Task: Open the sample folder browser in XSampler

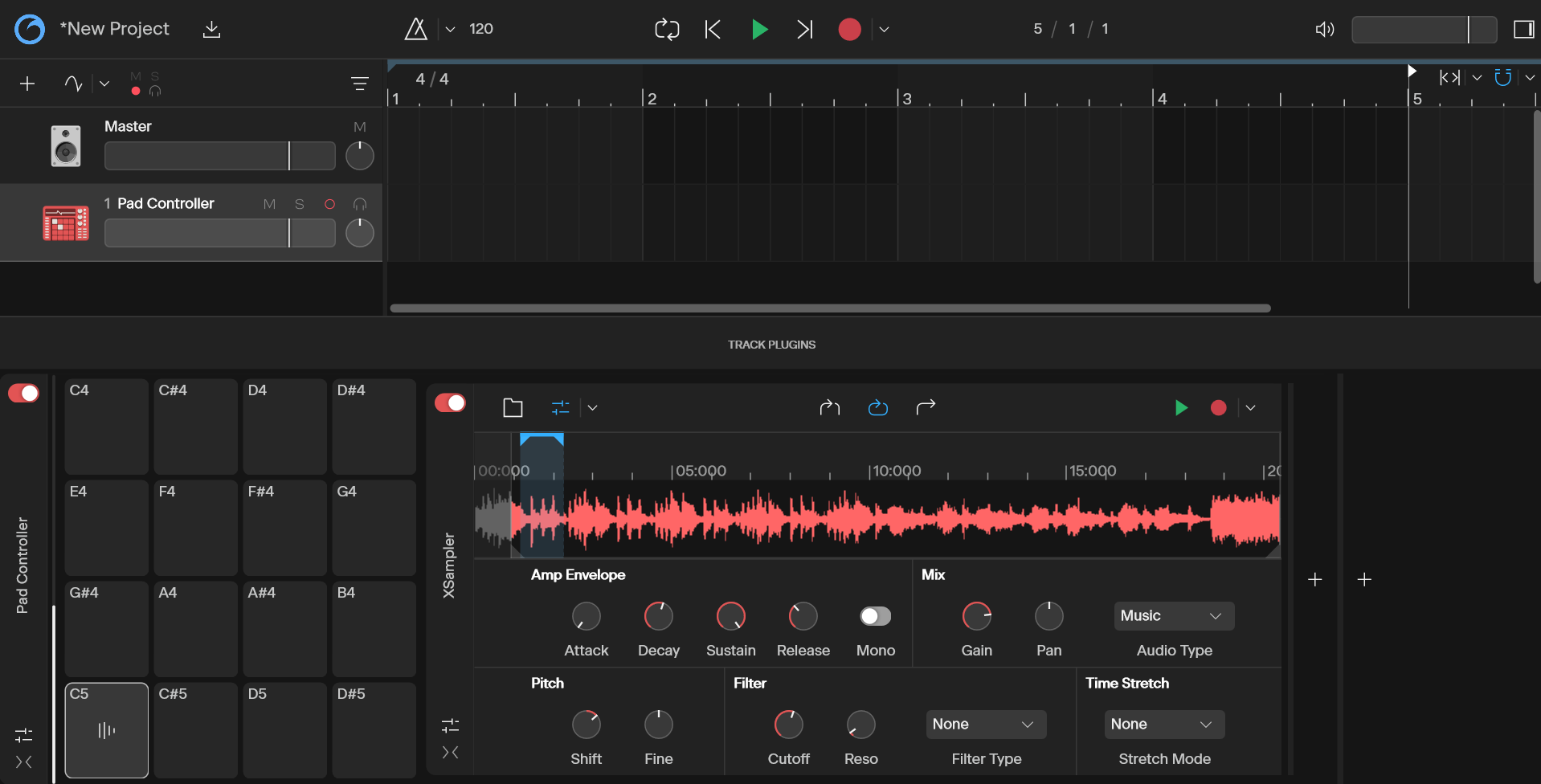Action: click(x=513, y=408)
